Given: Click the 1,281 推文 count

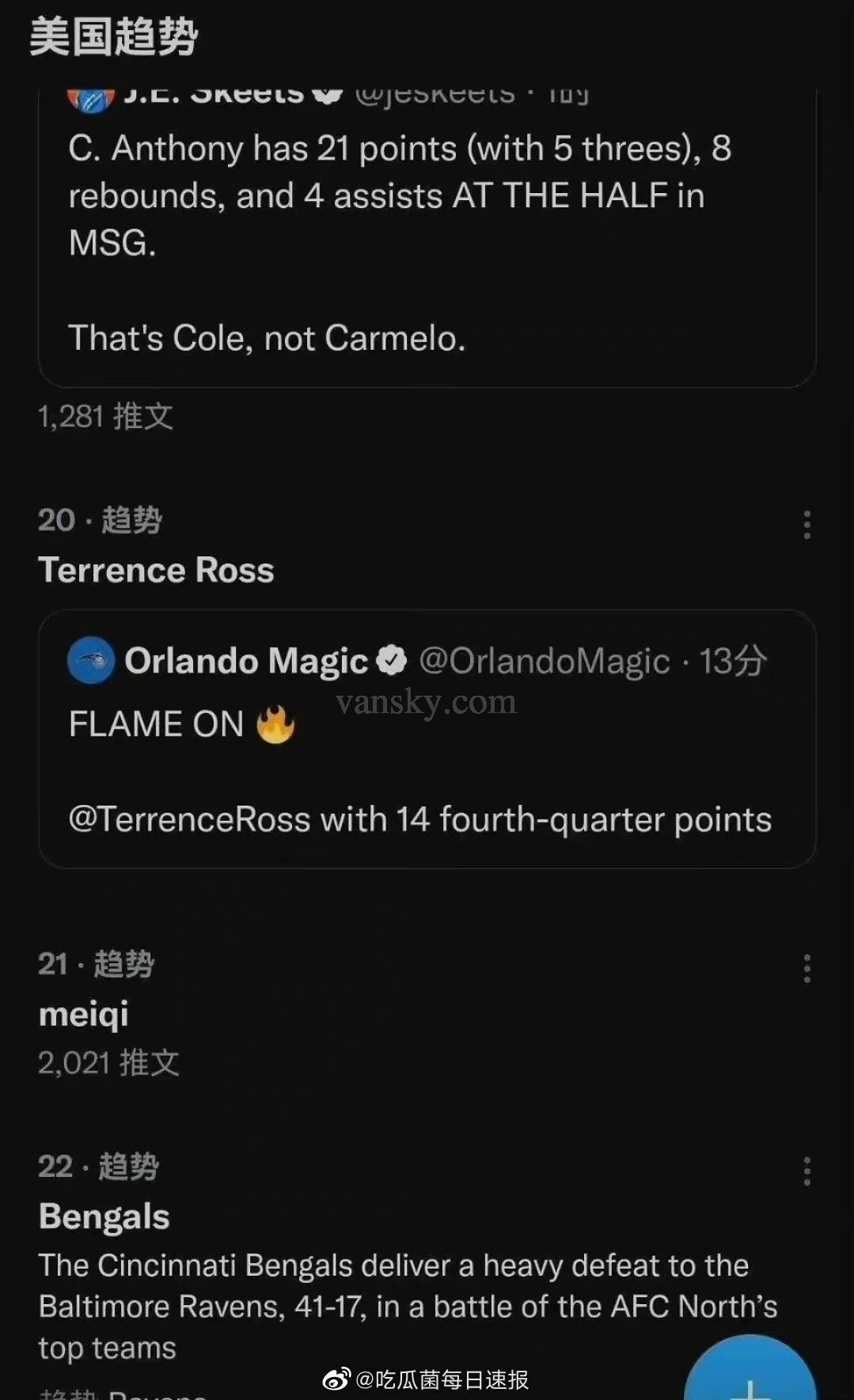Looking at the screenshot, I should (x=105, y=416).
